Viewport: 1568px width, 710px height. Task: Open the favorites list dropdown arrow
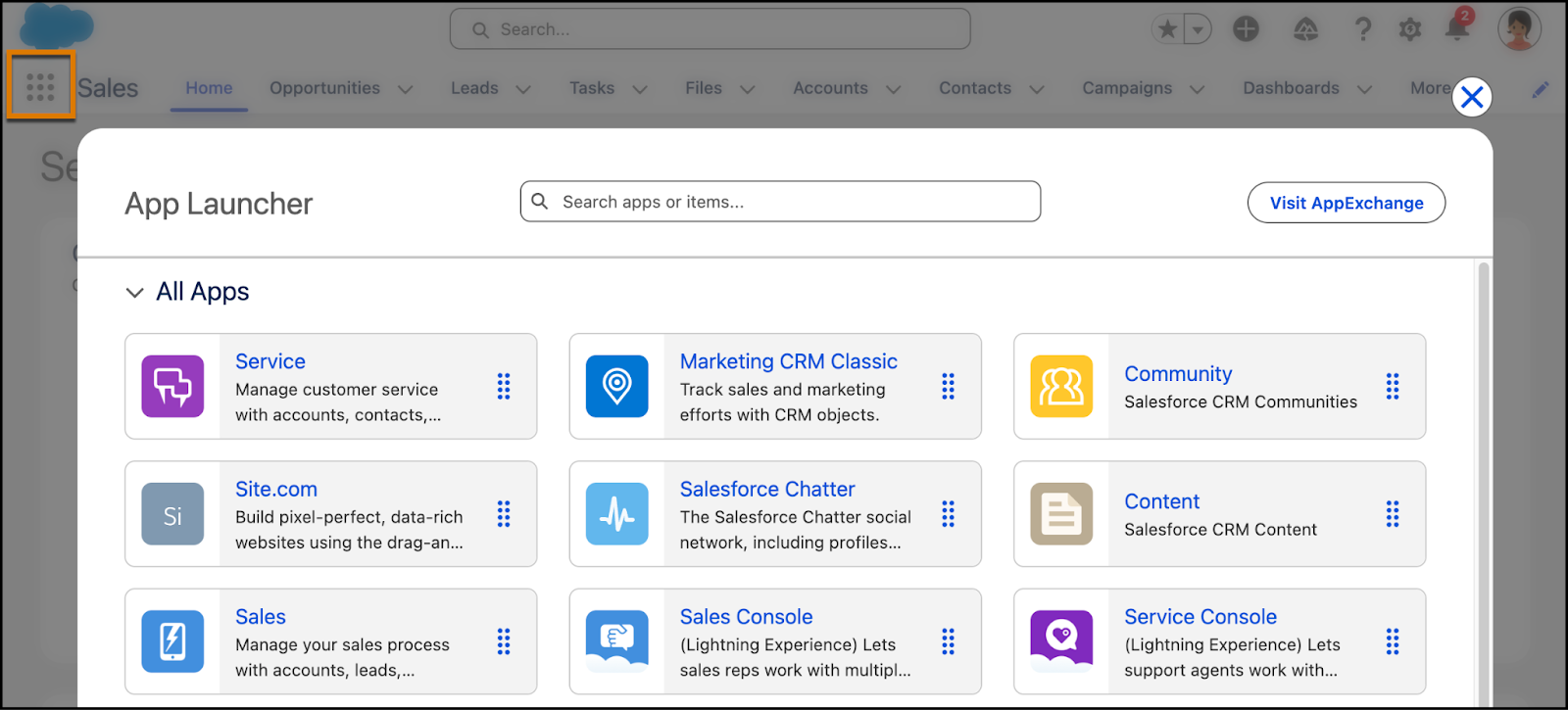(1198, 29)
